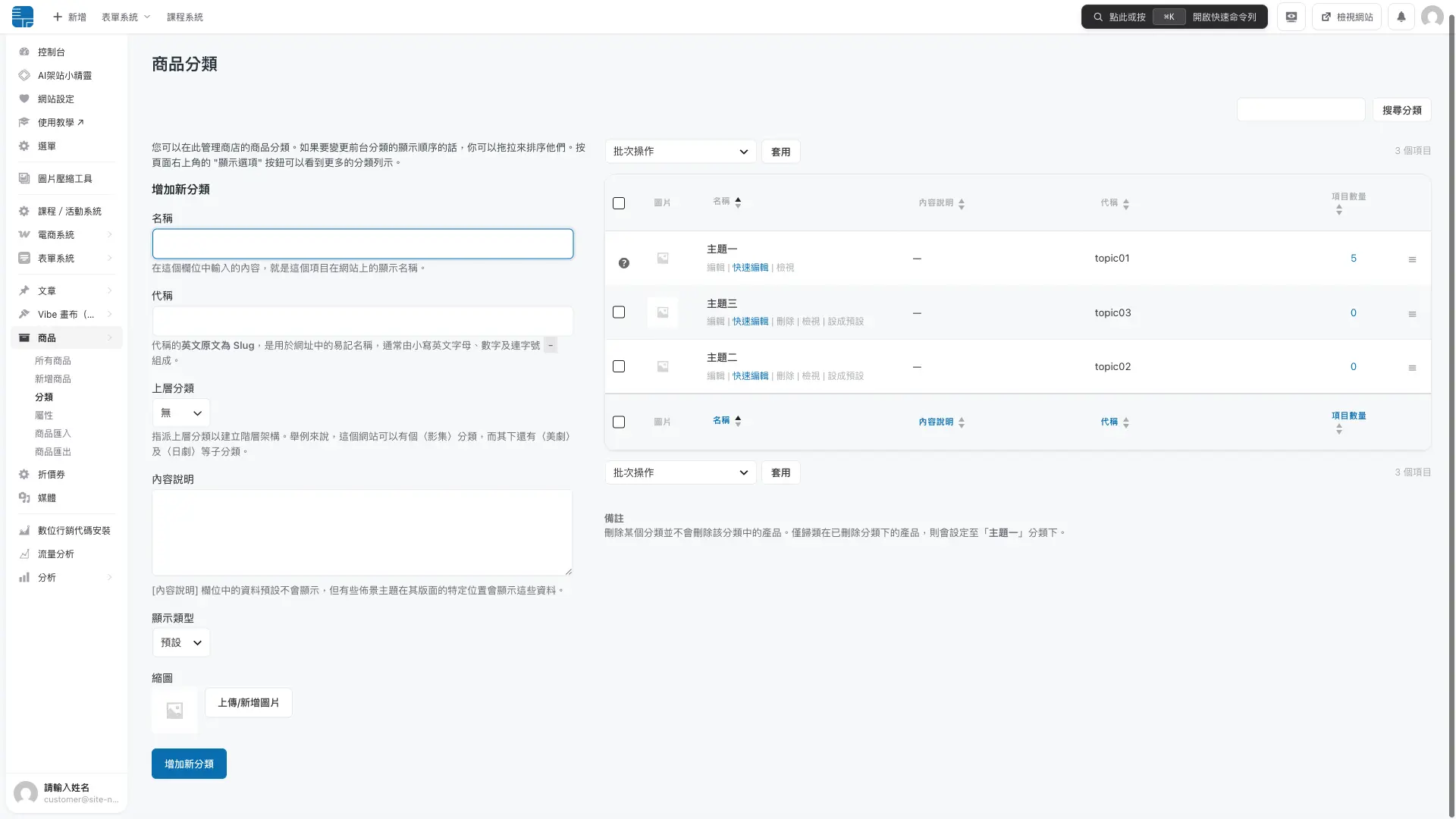
Task: Expand the 表單系統 top bar menu
Action: 126,17
